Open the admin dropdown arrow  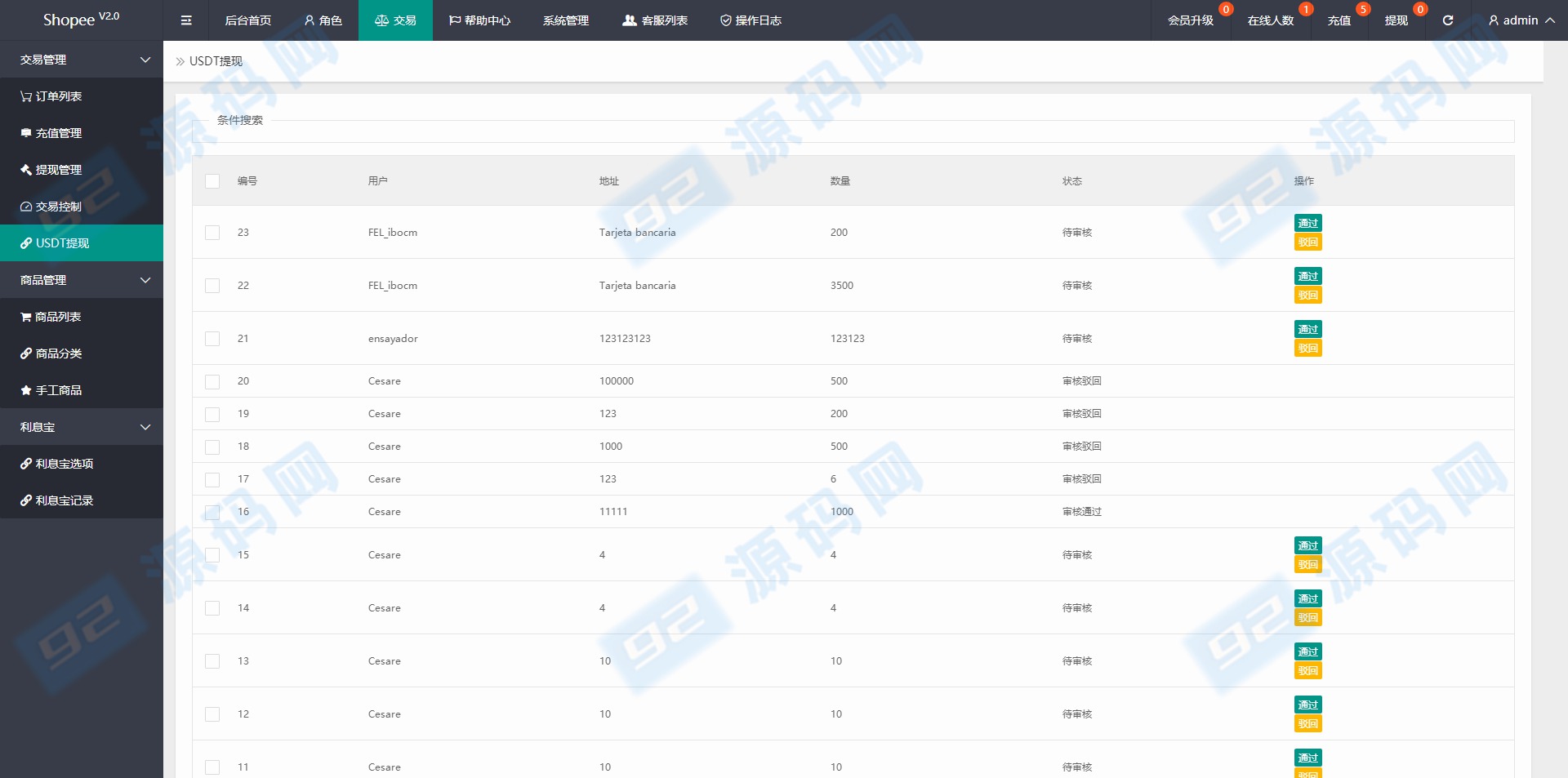tap(1549, 20)
